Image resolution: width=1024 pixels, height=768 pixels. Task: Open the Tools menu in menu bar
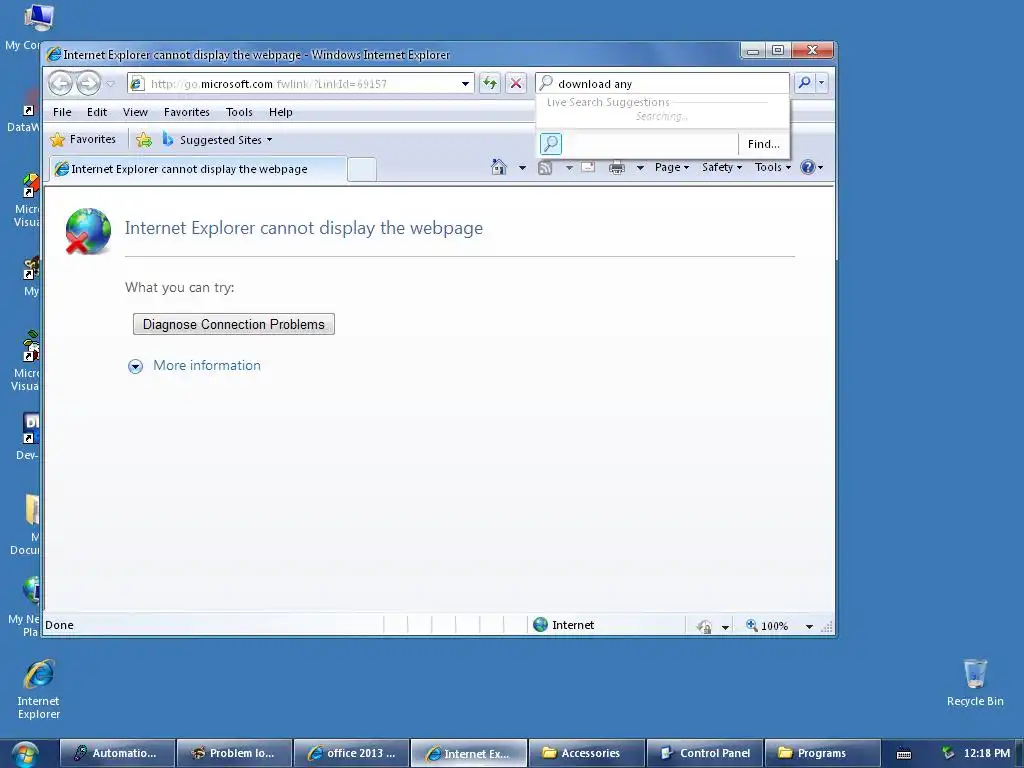click(239, 112)
